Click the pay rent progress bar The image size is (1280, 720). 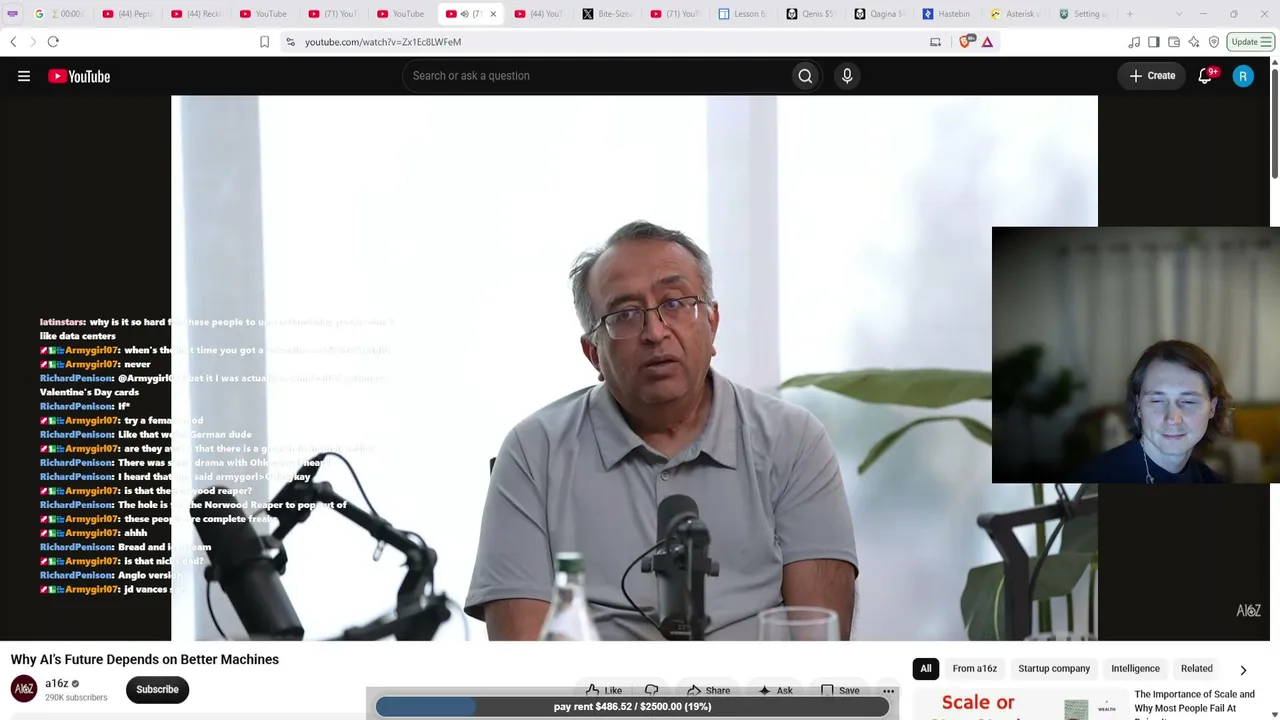coord(632,707)
